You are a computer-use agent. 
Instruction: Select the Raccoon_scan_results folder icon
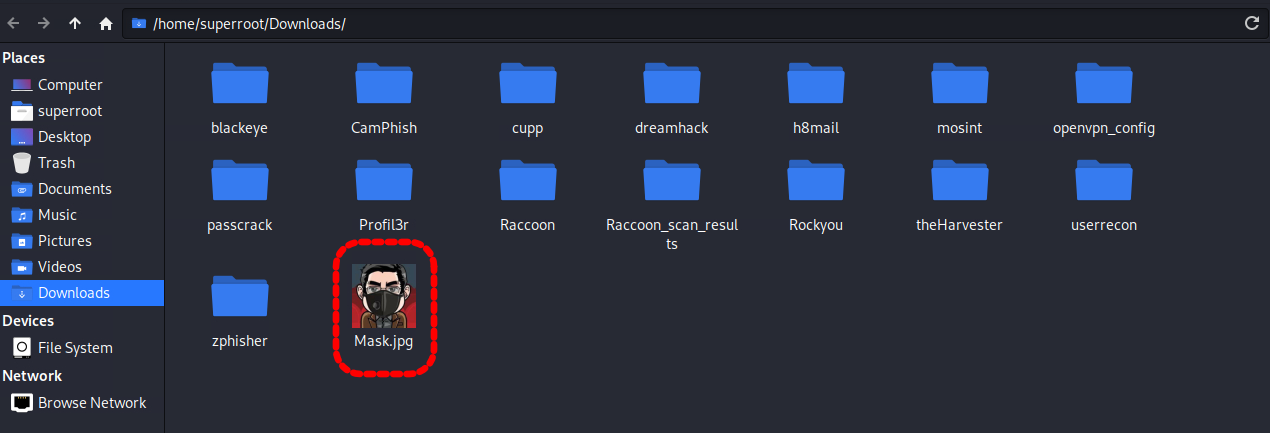[x=672, y=181]
